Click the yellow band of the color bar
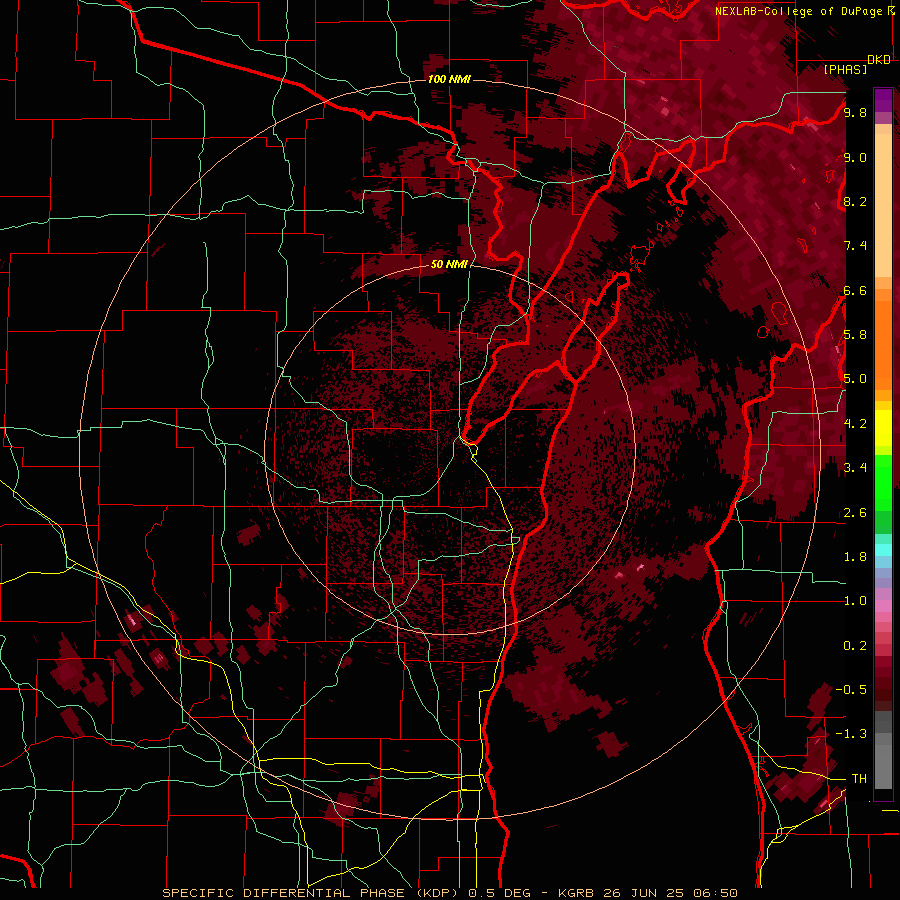Image resolution: width=900 pixels, height=900 pixels. point(883,428)
